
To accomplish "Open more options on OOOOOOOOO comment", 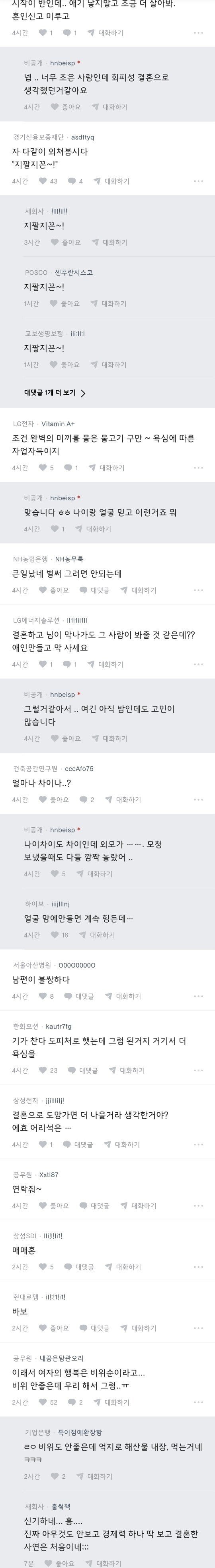I will click(x=199, y=996).
